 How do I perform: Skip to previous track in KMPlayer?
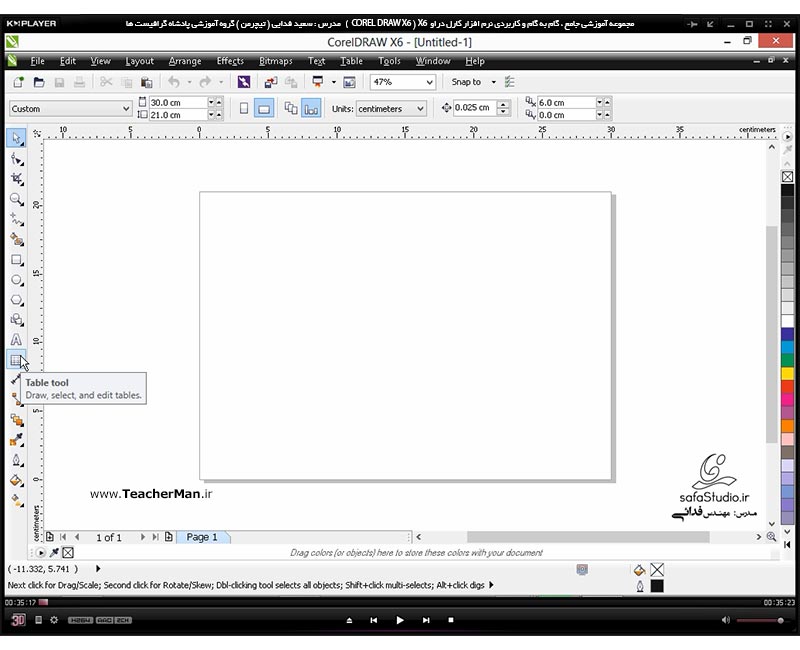coord(373,620)
